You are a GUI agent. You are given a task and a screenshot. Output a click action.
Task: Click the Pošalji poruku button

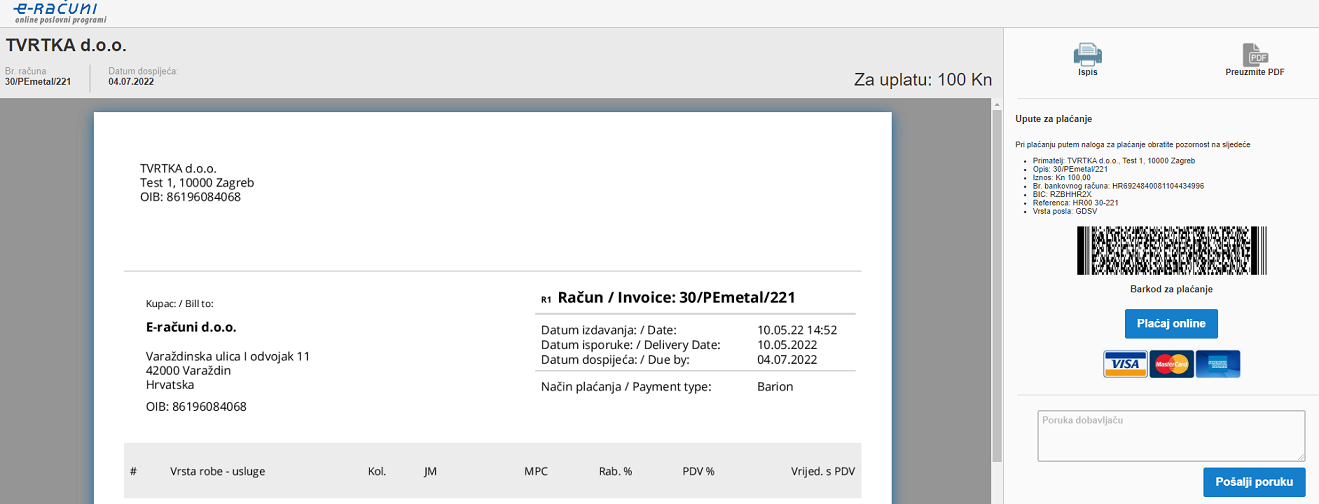1254,482
